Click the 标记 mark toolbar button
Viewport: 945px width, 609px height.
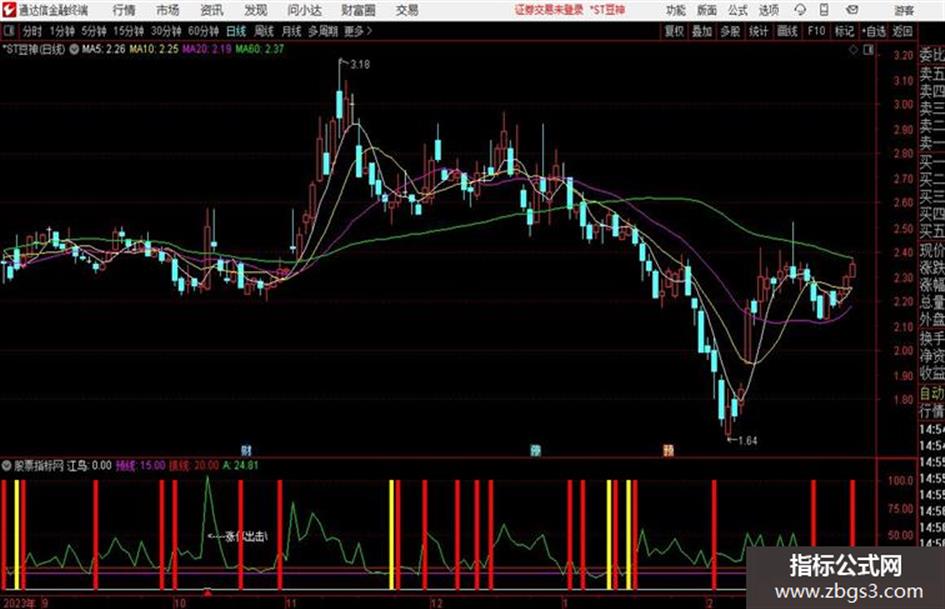click(x=844, y=31)
